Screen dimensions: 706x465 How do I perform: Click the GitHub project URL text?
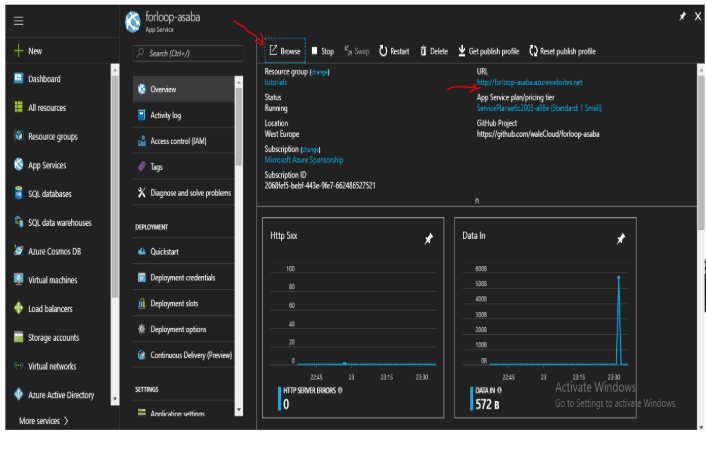pyautogui.click(x=538, y=134)
